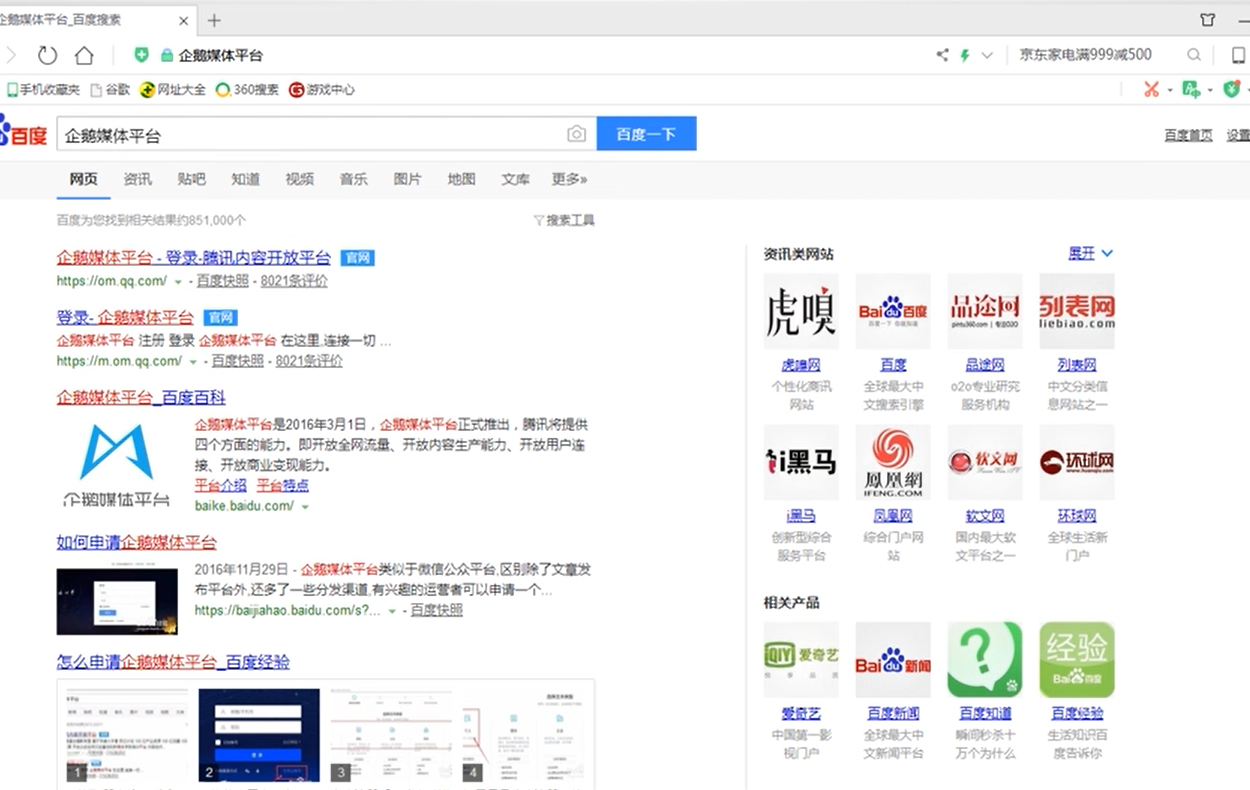Image resolution: width=1250 pixels, height=790 pixels.
Task: Open 游戏中心 bookmark
Action: 322,89
